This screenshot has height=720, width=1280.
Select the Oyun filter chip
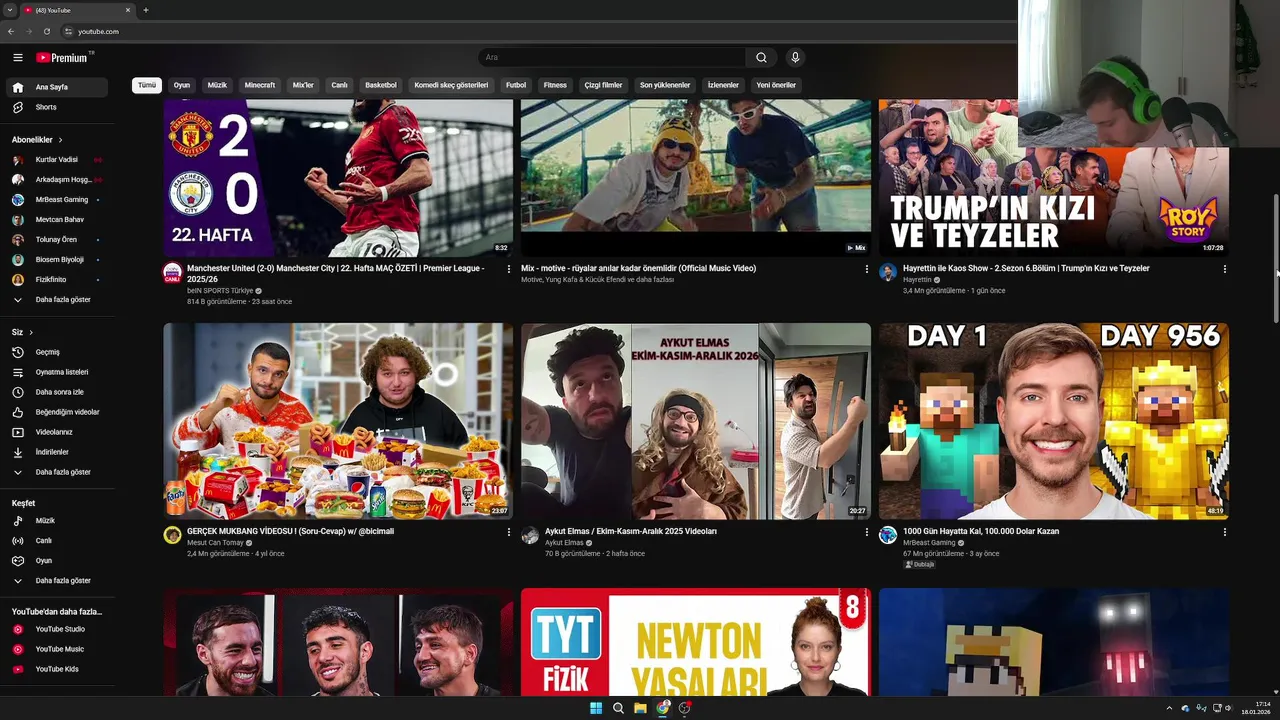click(182, 85)
